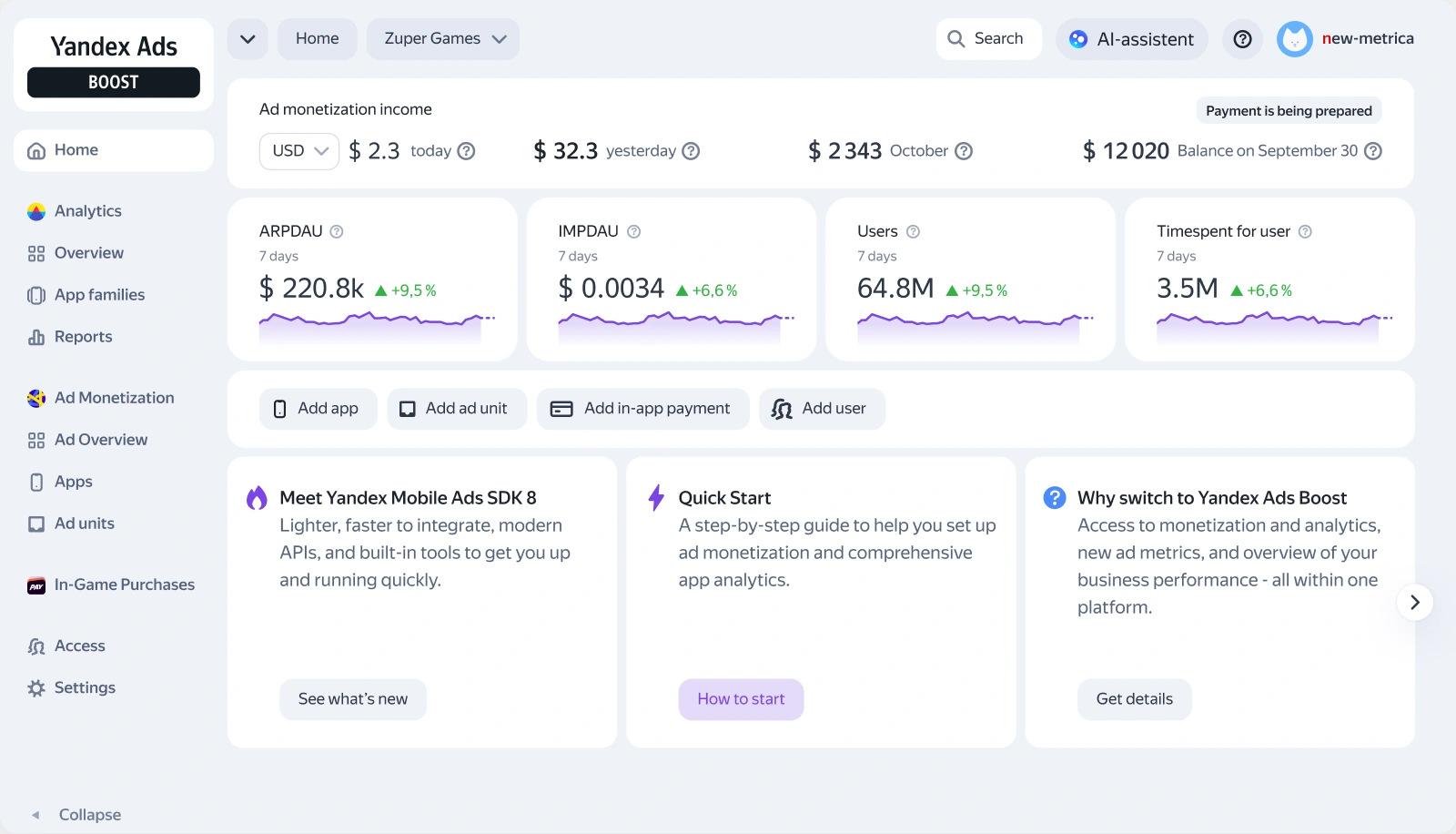Click See what's new button
The width and height of the screenshot is (1456, 834).
[x=353, y=699]
